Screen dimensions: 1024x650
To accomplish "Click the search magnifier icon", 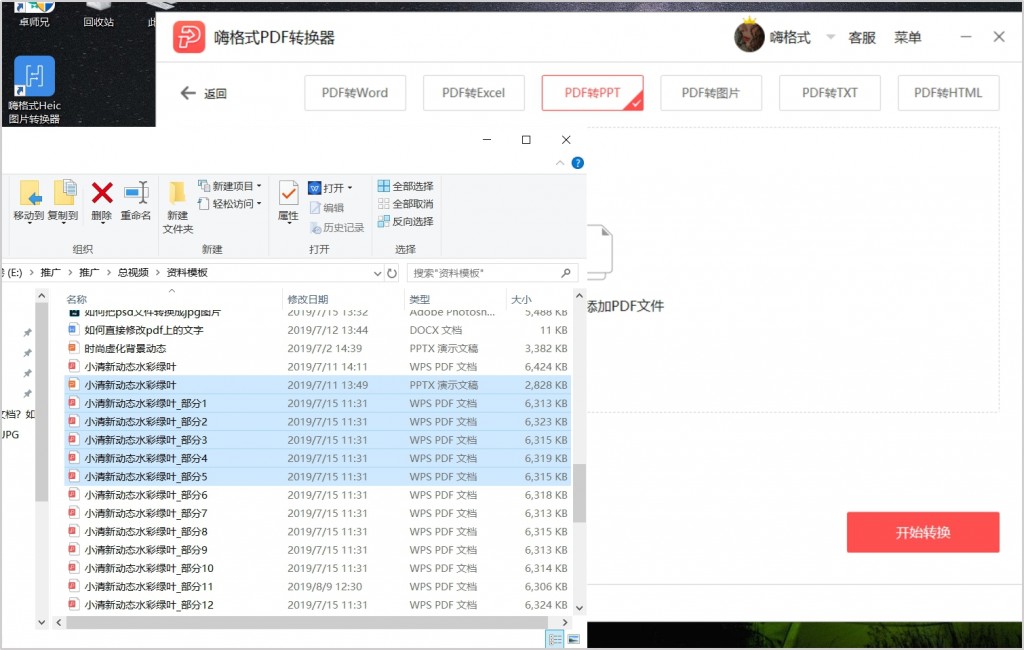I will pyautogui.click(x=566, y=273).
